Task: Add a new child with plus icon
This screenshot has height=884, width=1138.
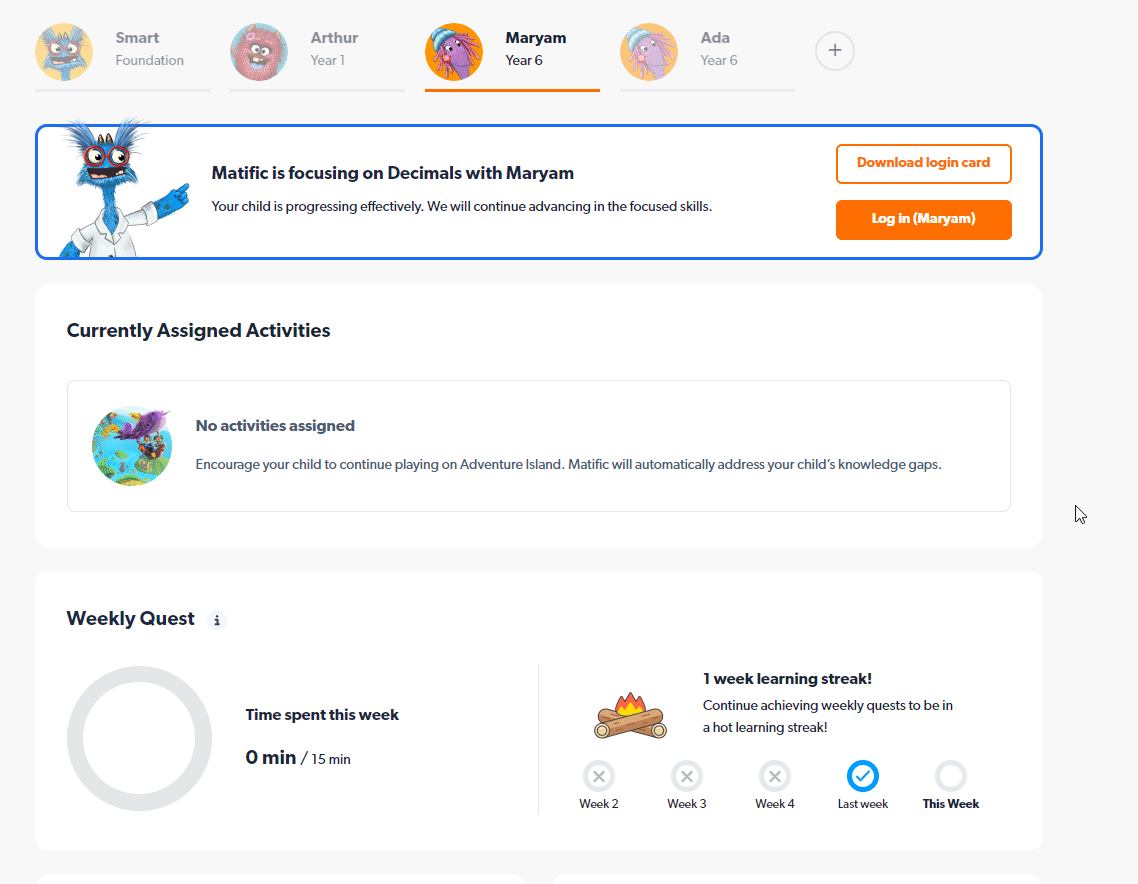Action: click(835, 51)
